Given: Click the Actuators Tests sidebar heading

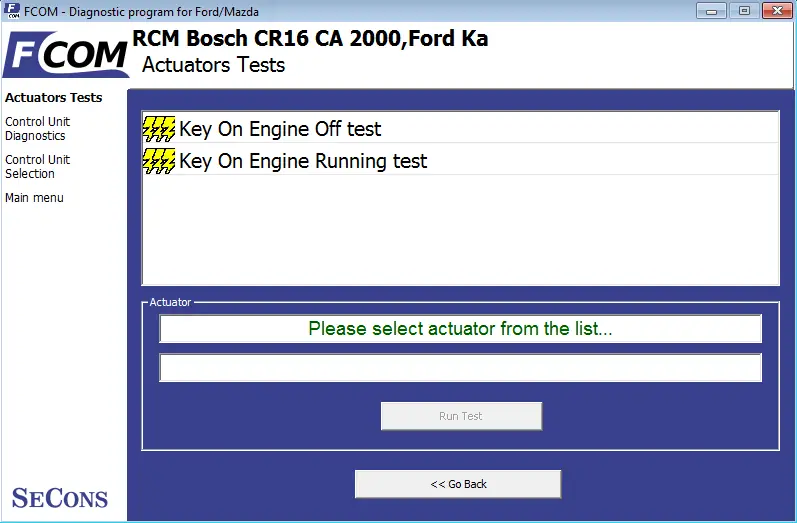Looking at the screenshot, I should point(53,98).
